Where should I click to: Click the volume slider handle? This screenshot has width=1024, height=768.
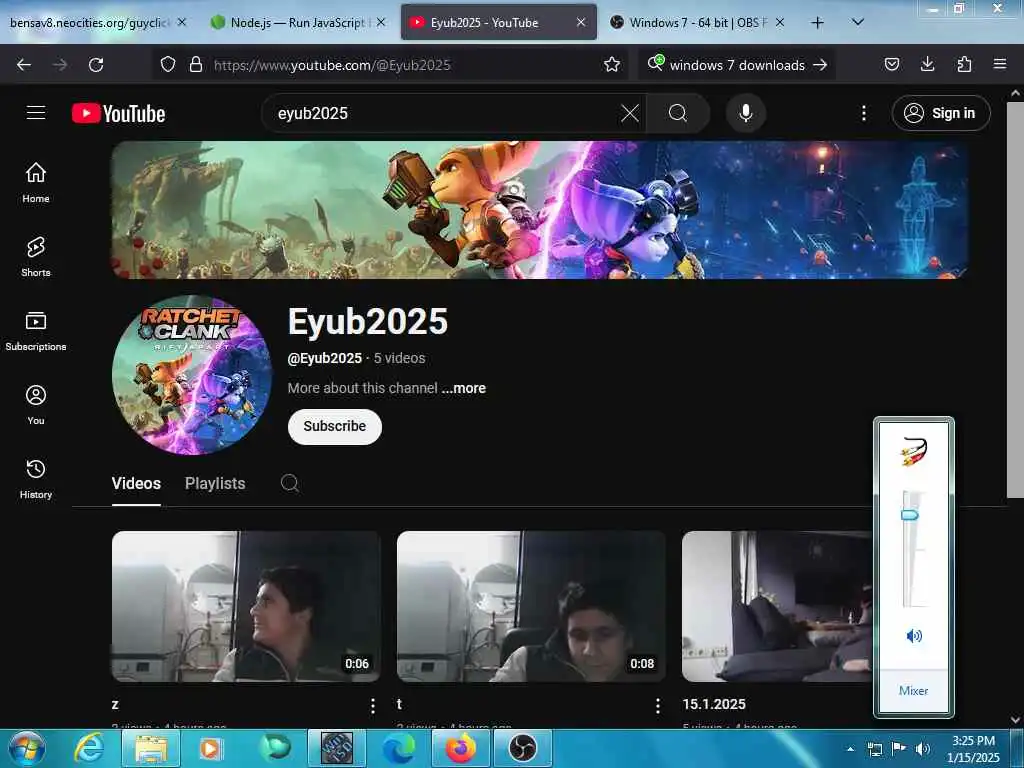(909, 515)
